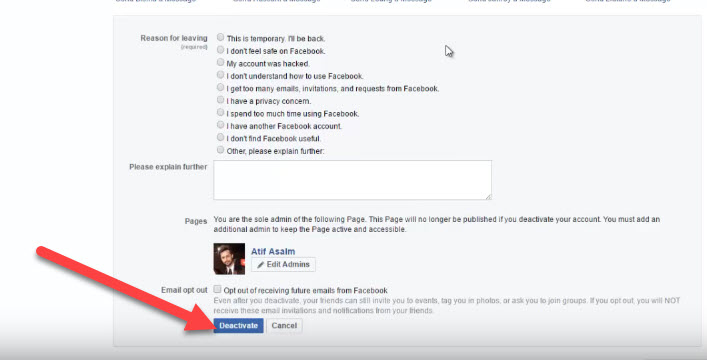
Task: Open the Atif Asalm page link
Action: 273,252
